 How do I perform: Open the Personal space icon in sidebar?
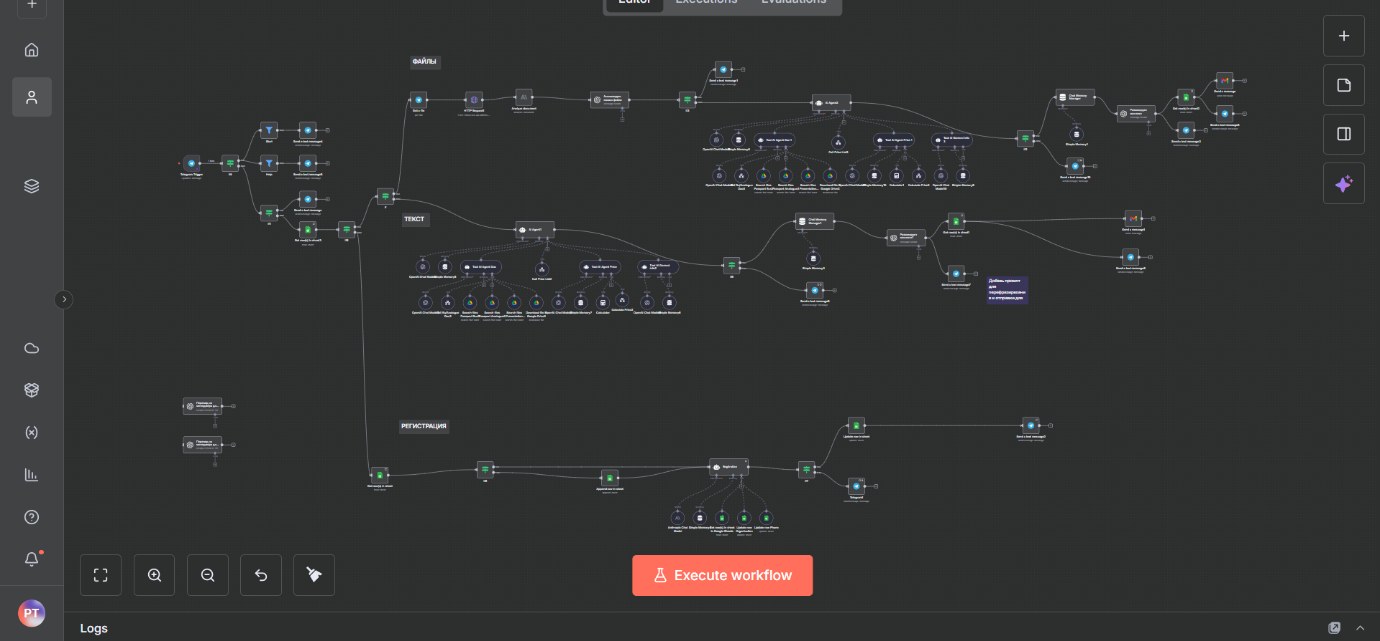[31, 97]
